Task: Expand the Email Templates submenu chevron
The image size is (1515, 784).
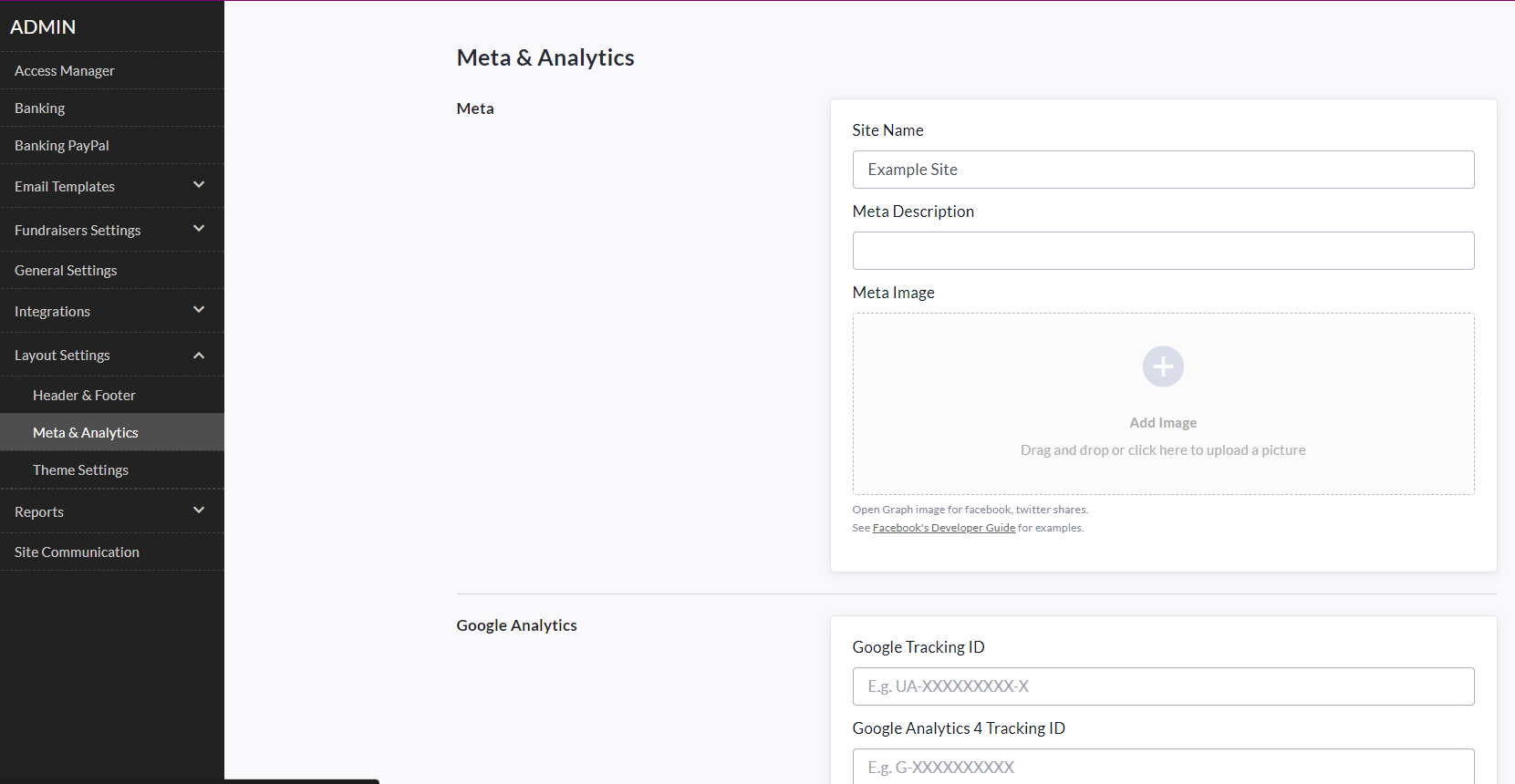Action: pos(199,185)
